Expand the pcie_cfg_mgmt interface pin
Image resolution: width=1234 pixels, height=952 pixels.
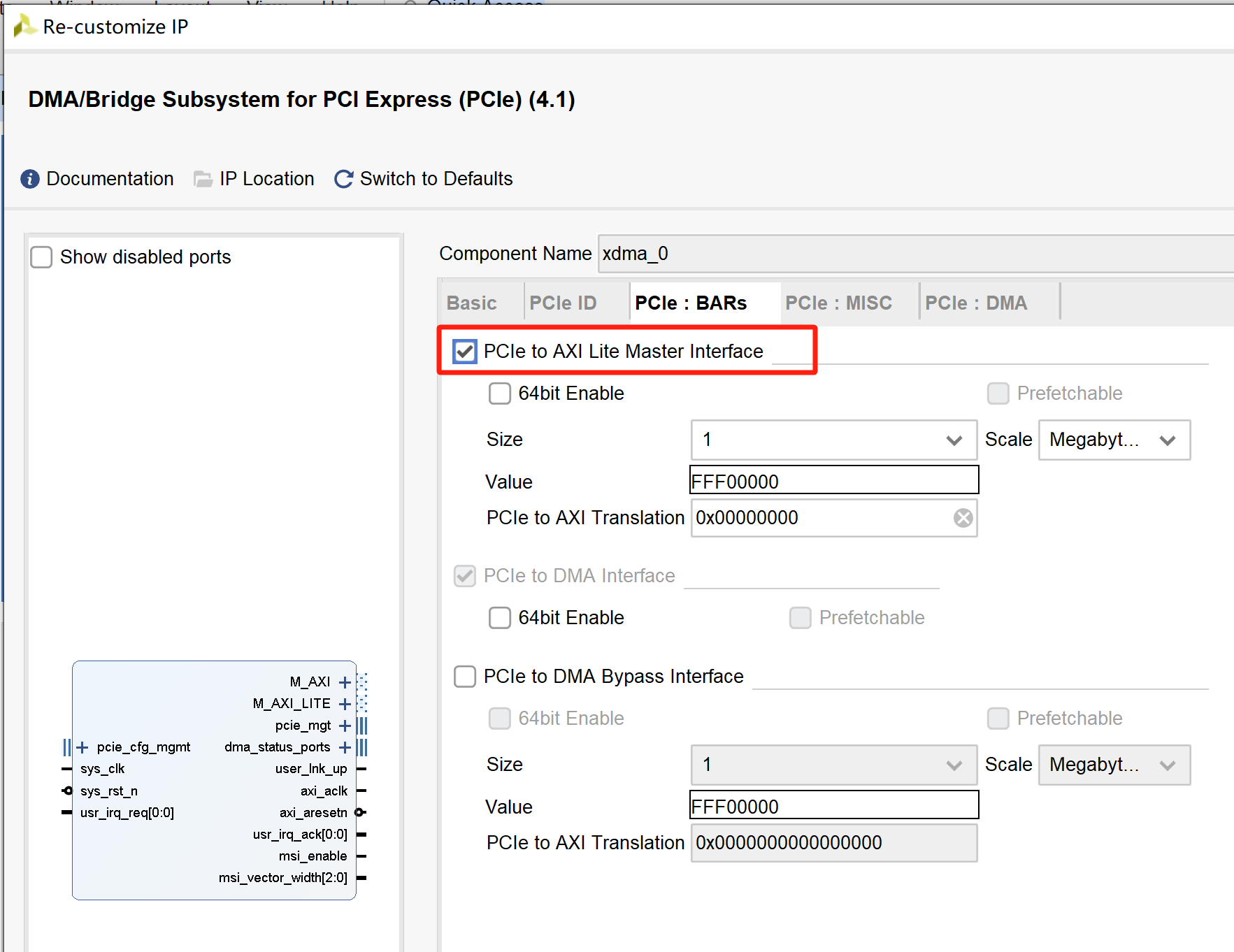(82, 747)
